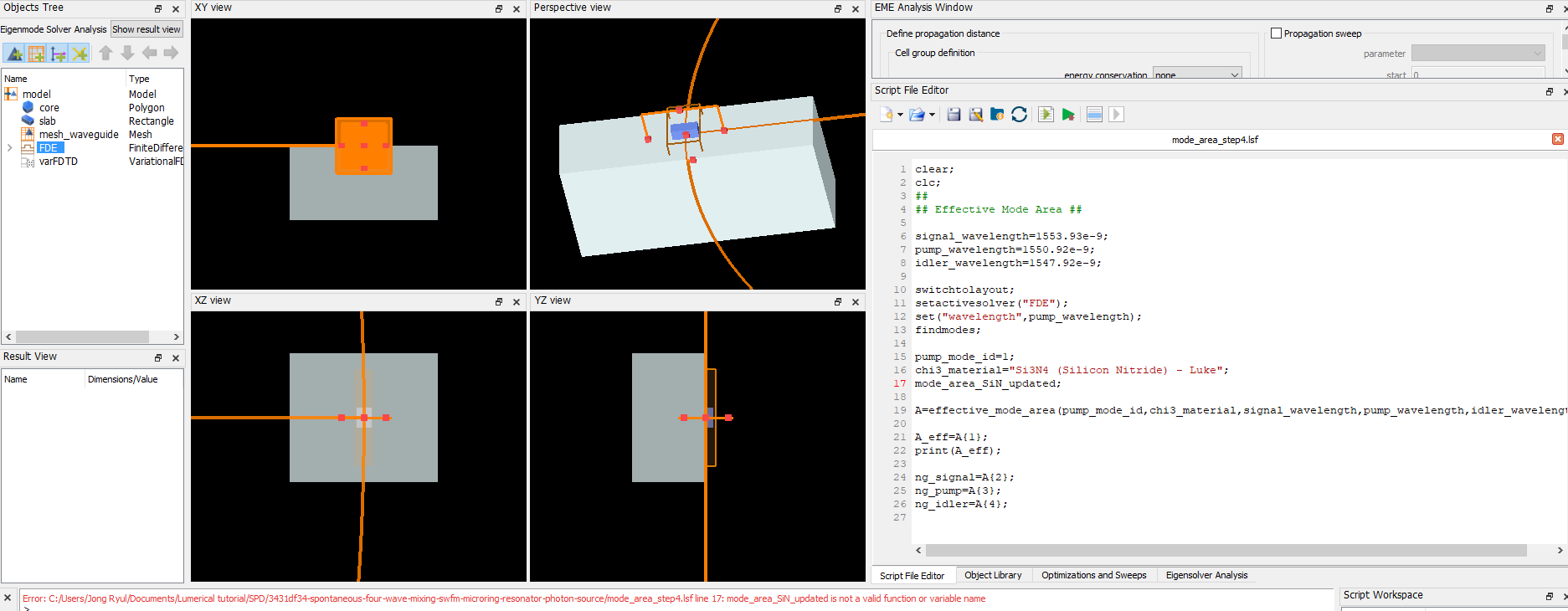
Task: Click Save As script icon
Action: point(975,115)
